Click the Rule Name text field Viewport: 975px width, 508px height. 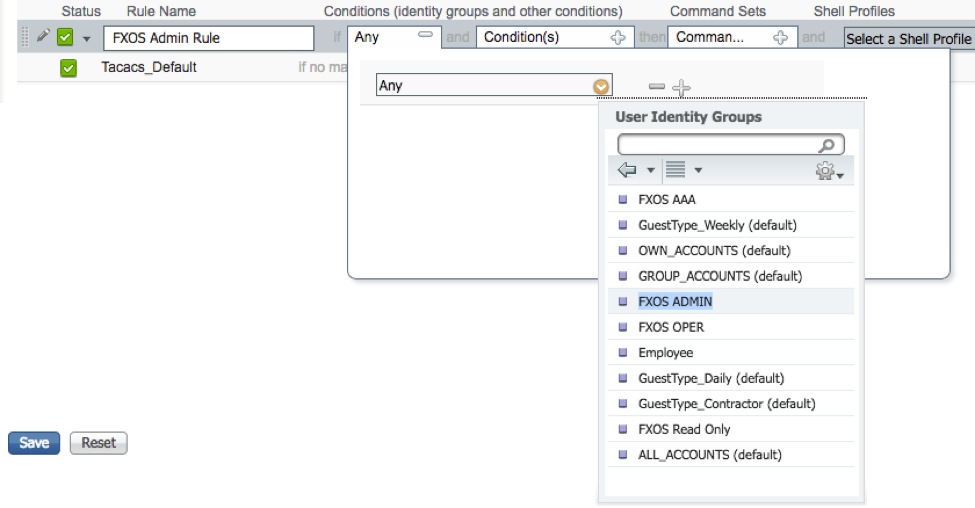pos(208,38)
